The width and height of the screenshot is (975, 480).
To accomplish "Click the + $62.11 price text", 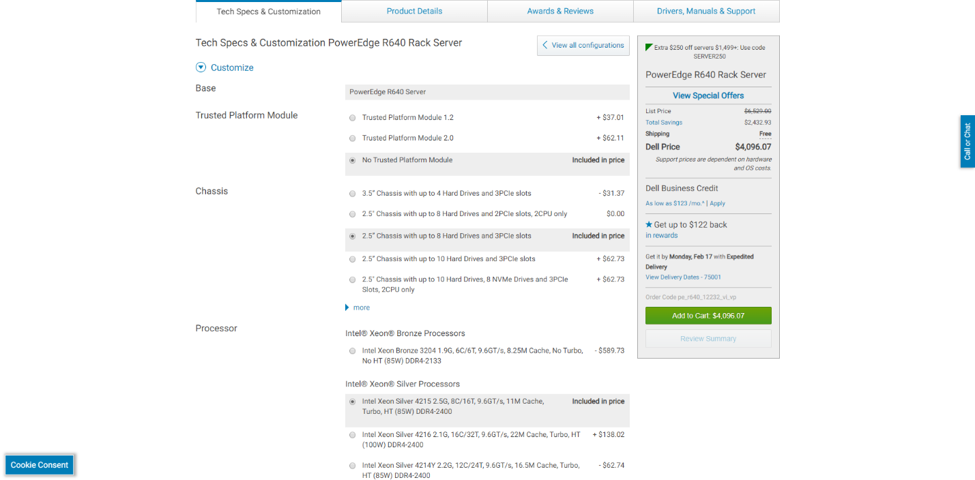I will click(610, 138).
